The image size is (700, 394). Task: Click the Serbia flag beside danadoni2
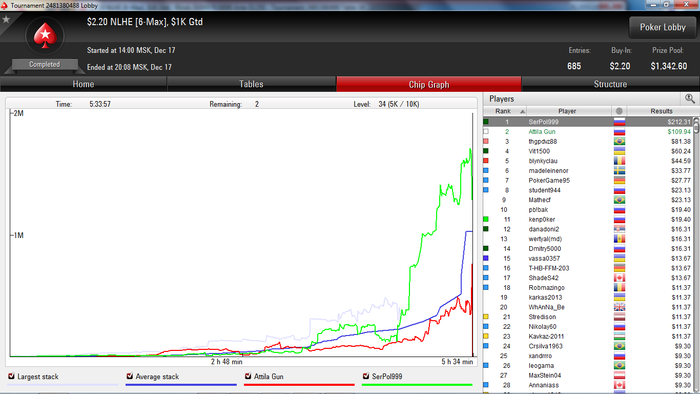click(619, 229)
